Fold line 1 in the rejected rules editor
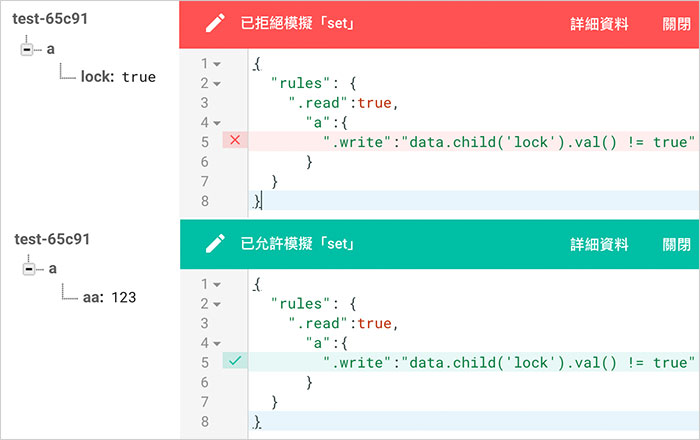This screenshot has height=440, width=700. pyautogui.click(x=217, y=64)
